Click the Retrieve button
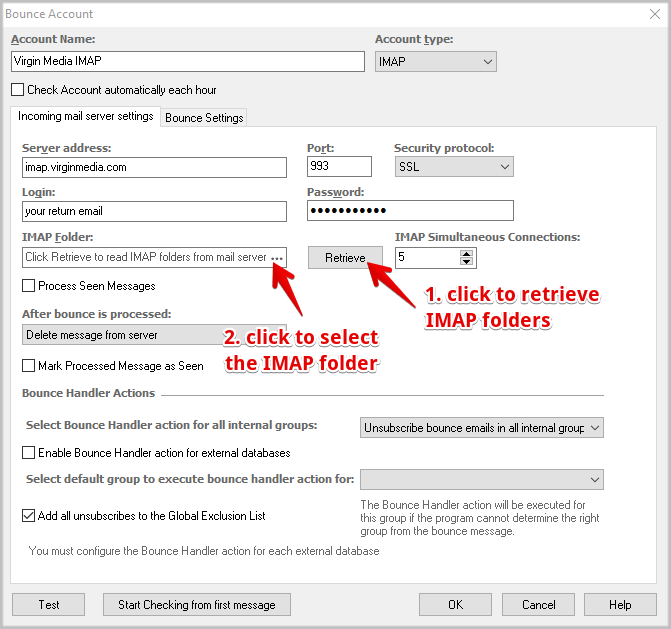The image size is (671, 629). click(345, 258)
